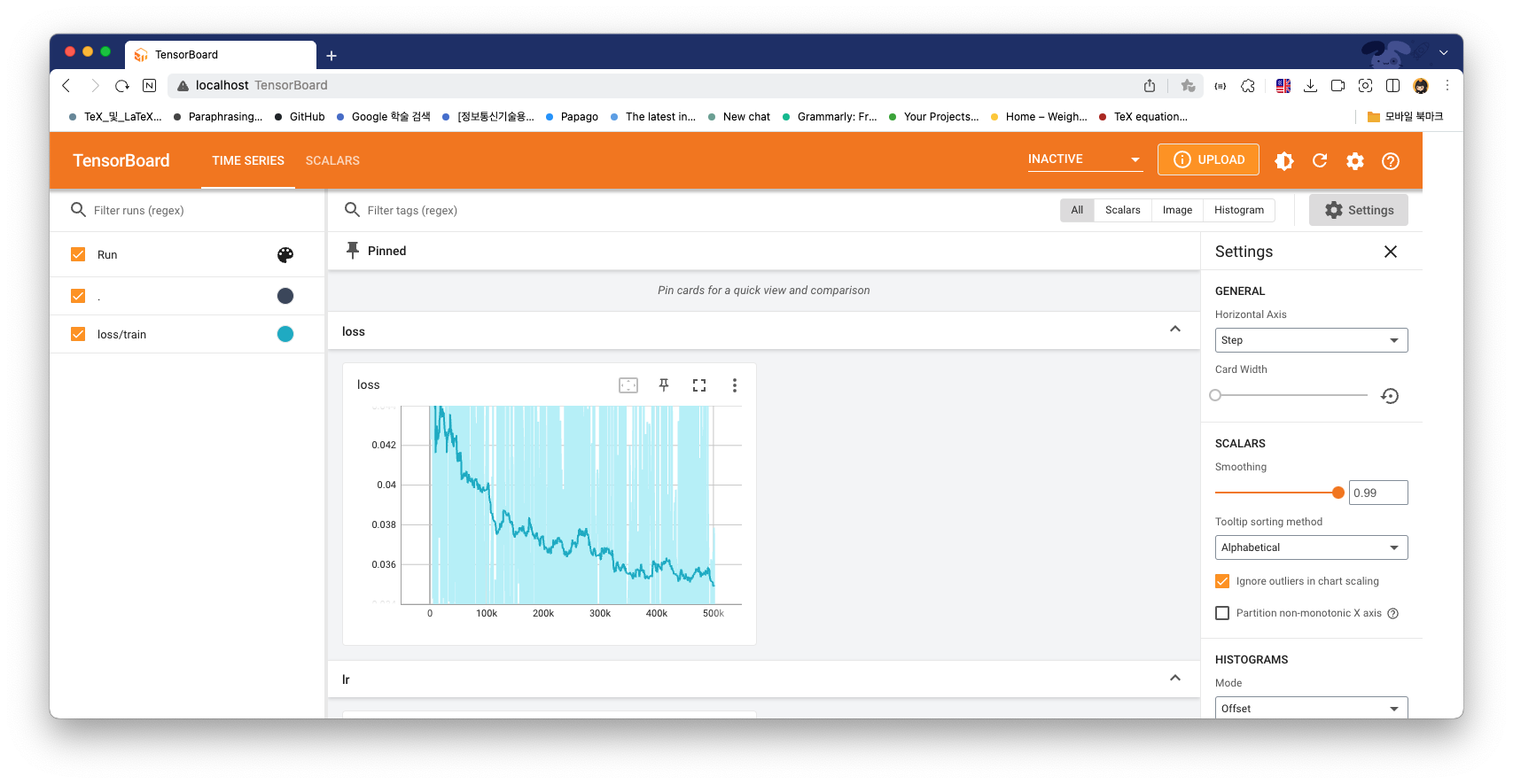Open new browser tab with plus
The height and width of the screenshot is (784, 1513).
pyautogui.click(x=331, y=56)
